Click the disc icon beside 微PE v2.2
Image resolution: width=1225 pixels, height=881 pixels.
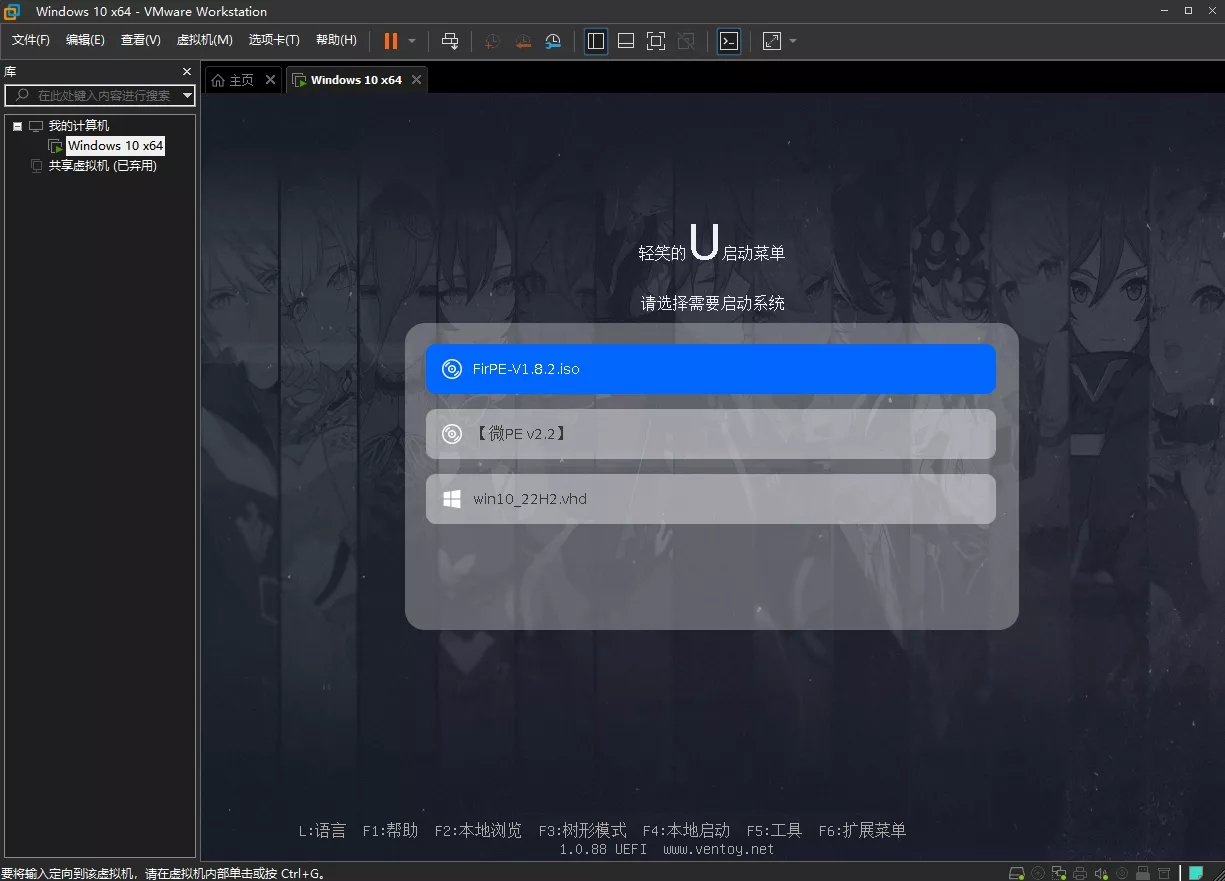(452, 434)
